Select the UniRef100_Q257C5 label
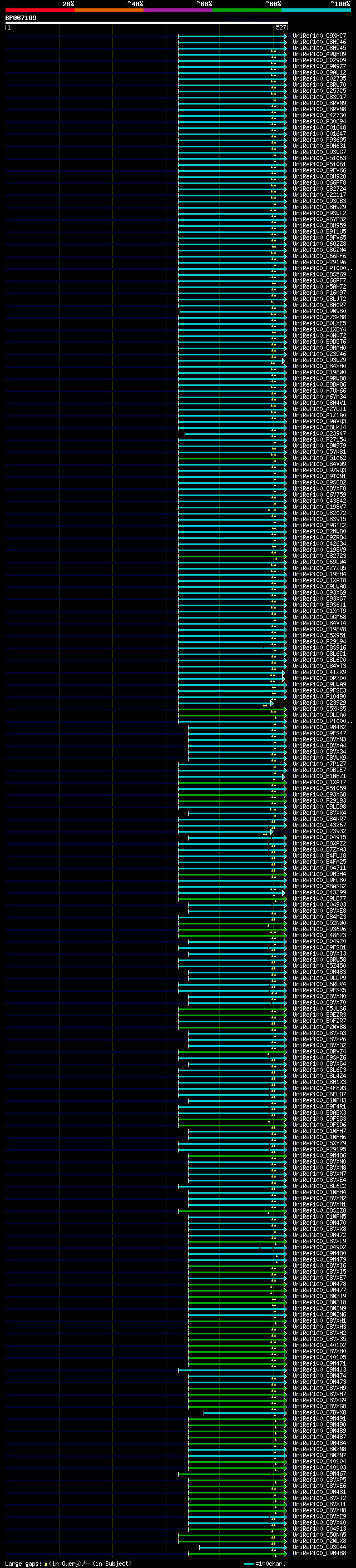356x1568 pixels. [x=319, y=91]
